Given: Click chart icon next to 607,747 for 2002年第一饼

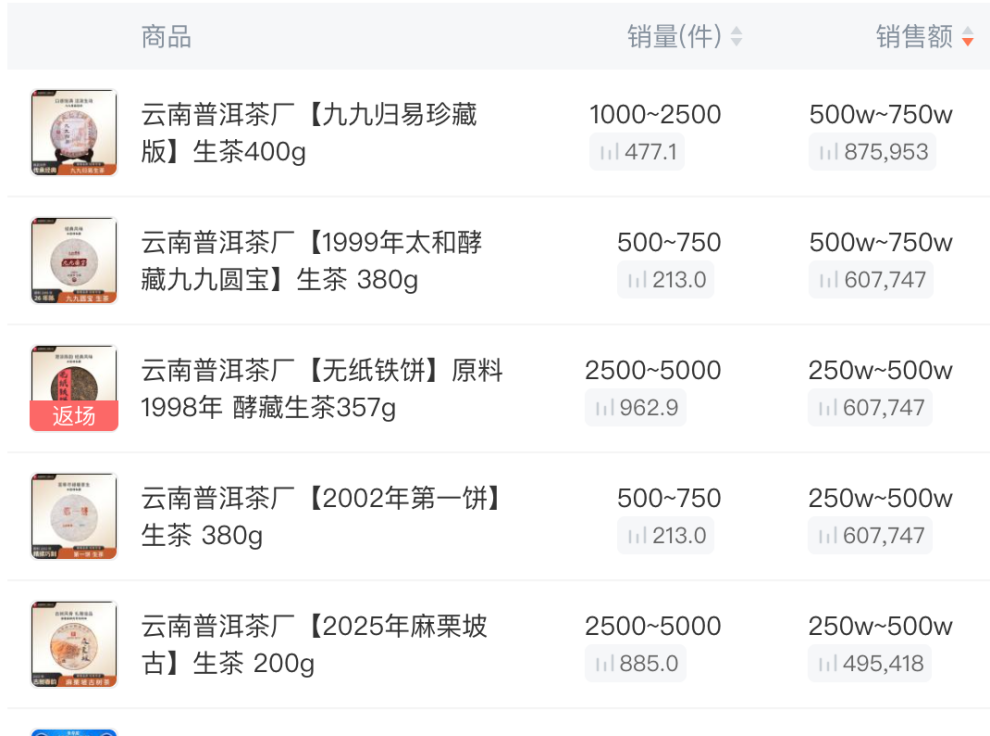Looking at the screenshot, I should [828, 536].
